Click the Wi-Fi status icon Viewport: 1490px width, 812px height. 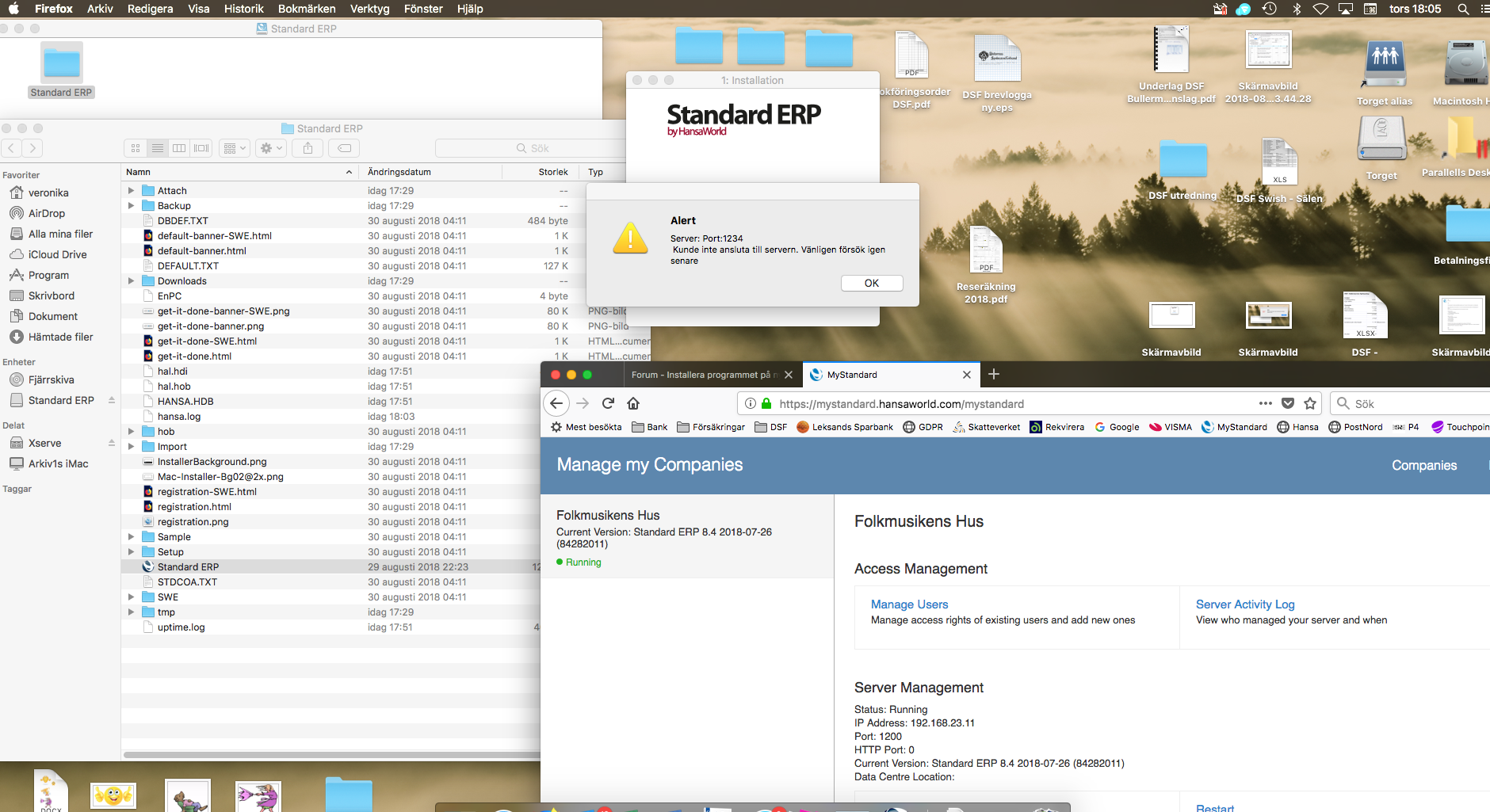tap(1320, 9)
